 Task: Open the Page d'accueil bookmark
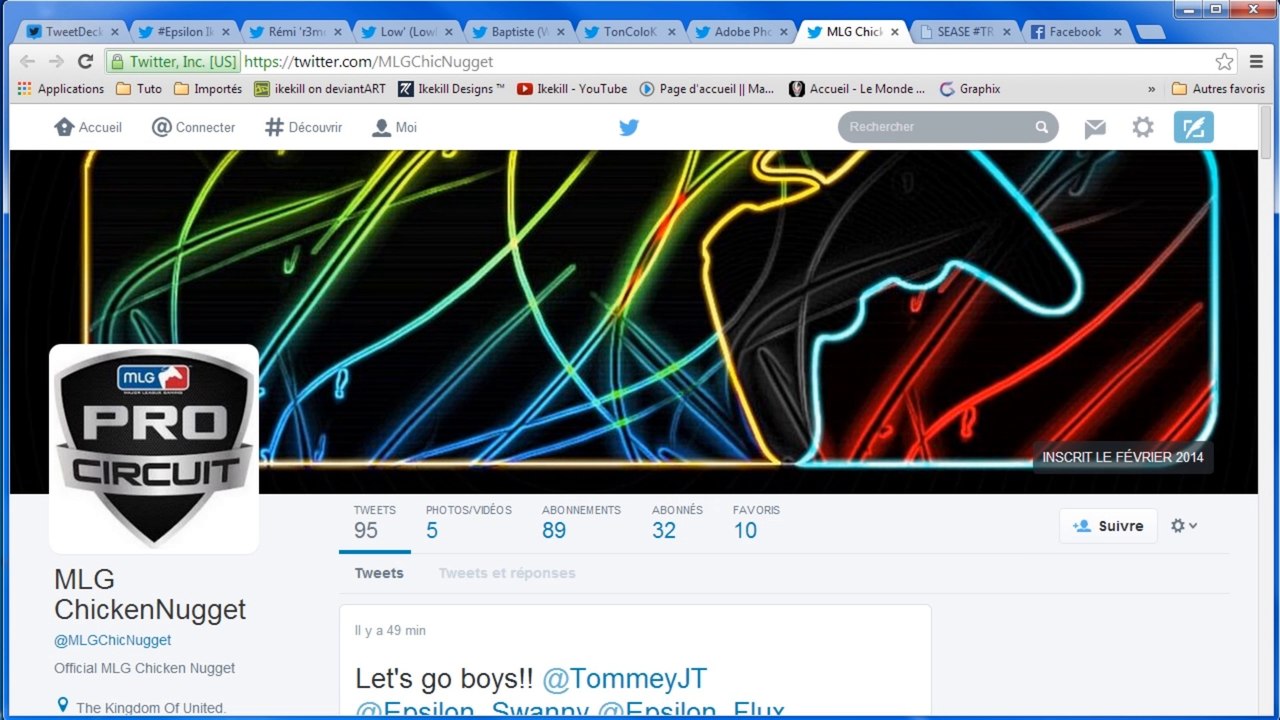coord(707,89)
